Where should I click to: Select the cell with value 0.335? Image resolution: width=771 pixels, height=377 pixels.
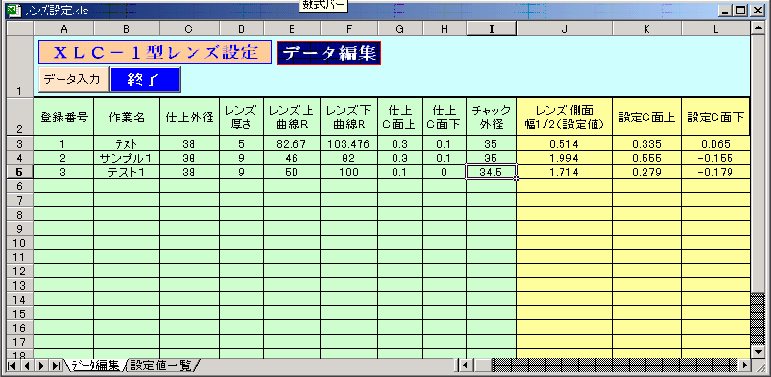(x=647, y=145)
